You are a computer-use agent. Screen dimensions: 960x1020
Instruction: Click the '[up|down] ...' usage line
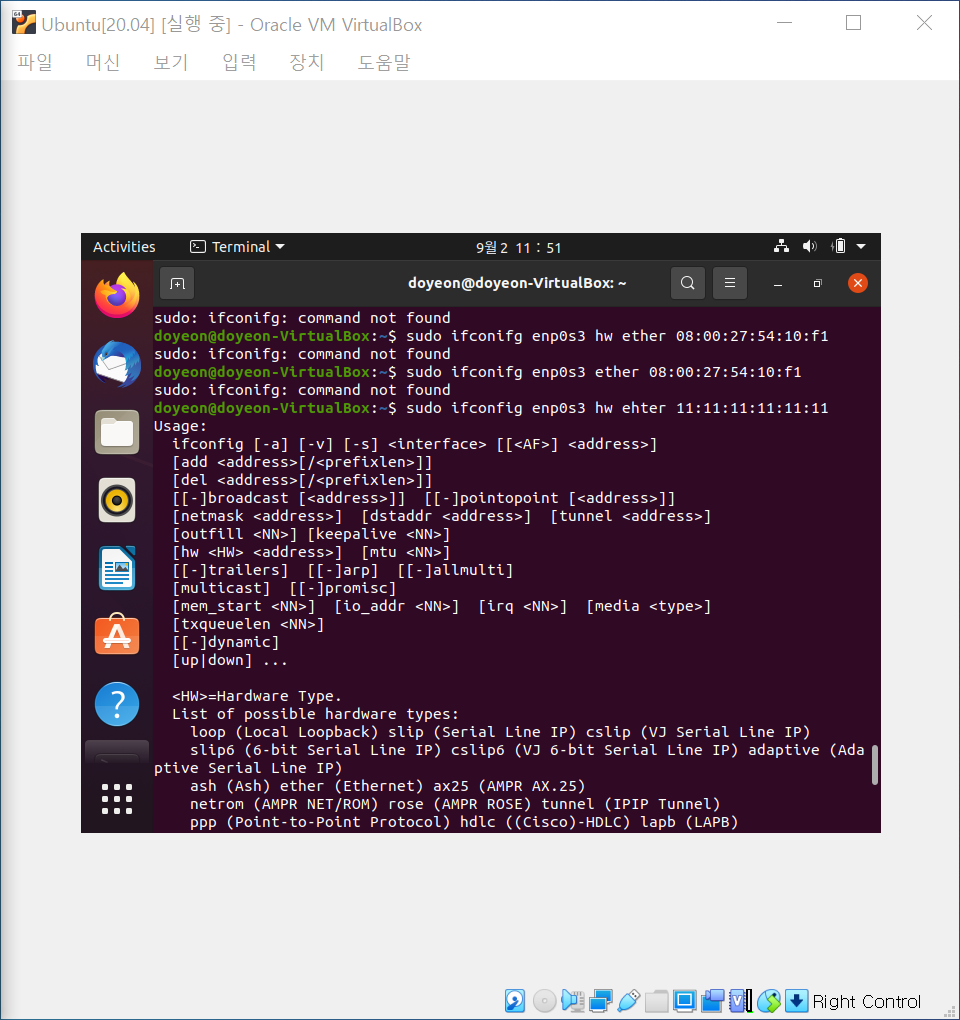[230, 660]
